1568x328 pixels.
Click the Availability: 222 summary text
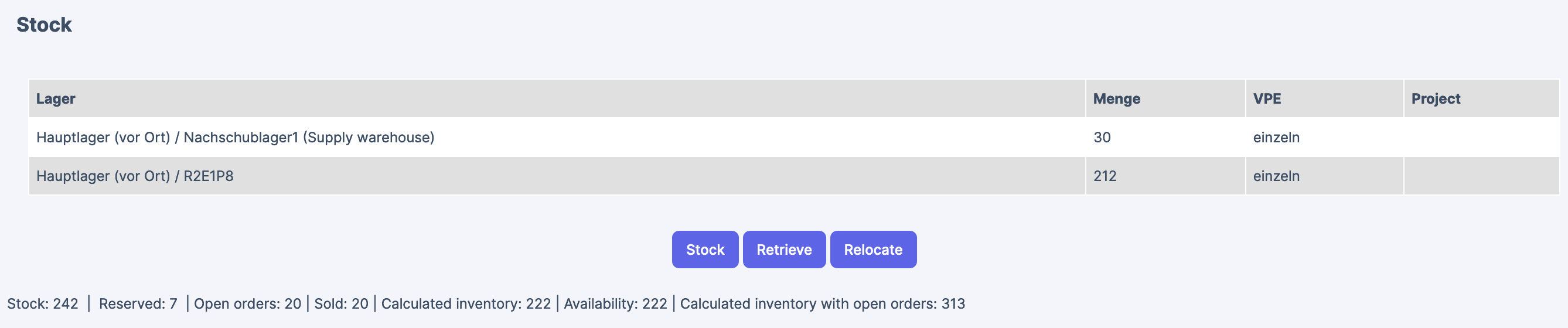615,303
